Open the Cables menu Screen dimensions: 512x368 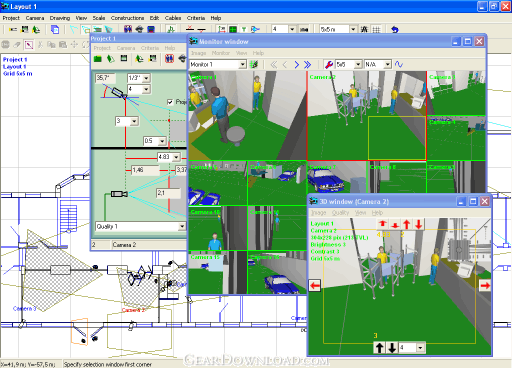pos(173,18)
